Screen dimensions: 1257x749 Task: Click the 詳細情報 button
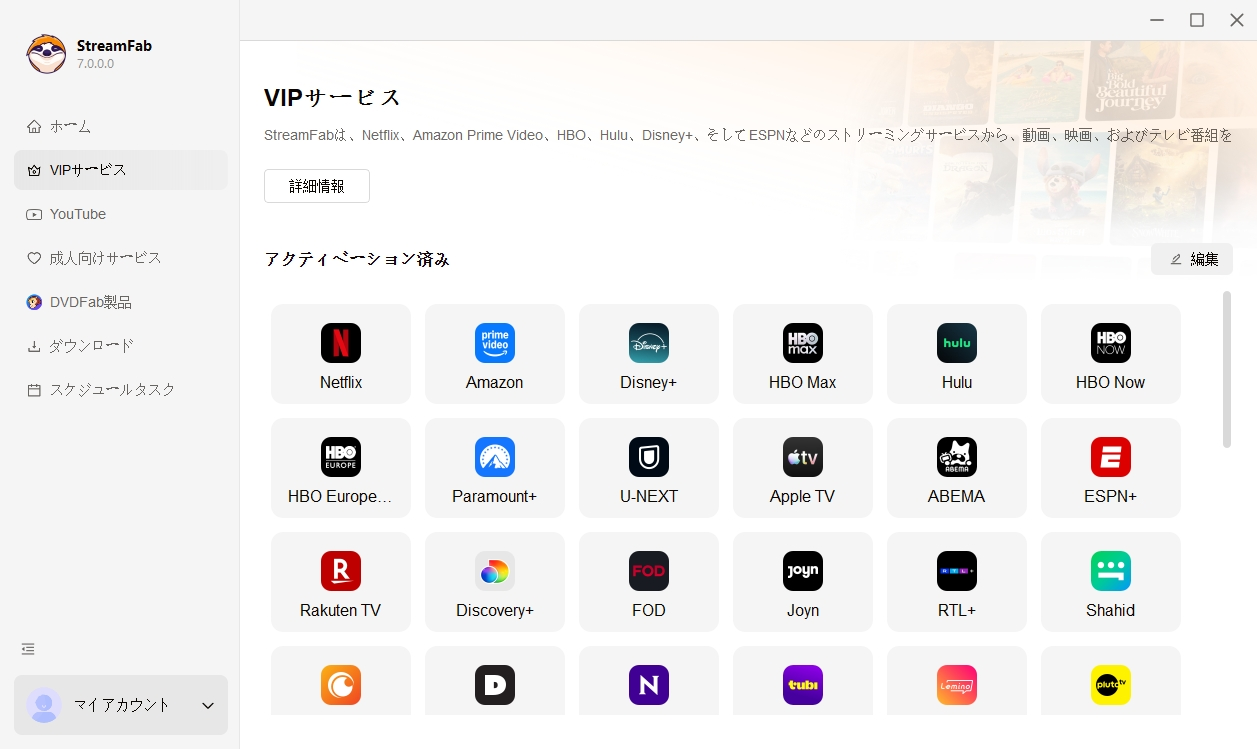[316, 185]
